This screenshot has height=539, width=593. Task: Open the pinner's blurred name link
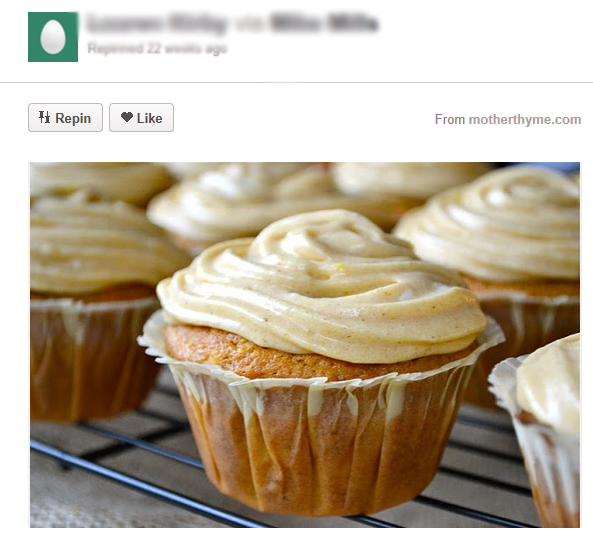pyautogui.click(x=157, y=23)
